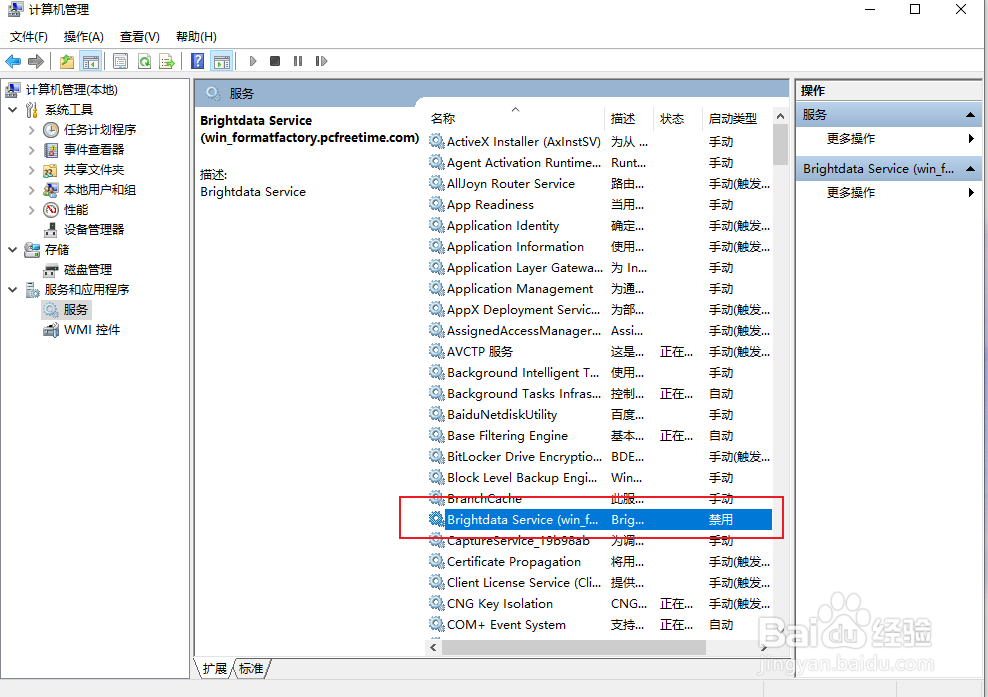Click the horizontal scrollbar right arrow
Viewport: 988px width, 697px height.
coord(763,647)
